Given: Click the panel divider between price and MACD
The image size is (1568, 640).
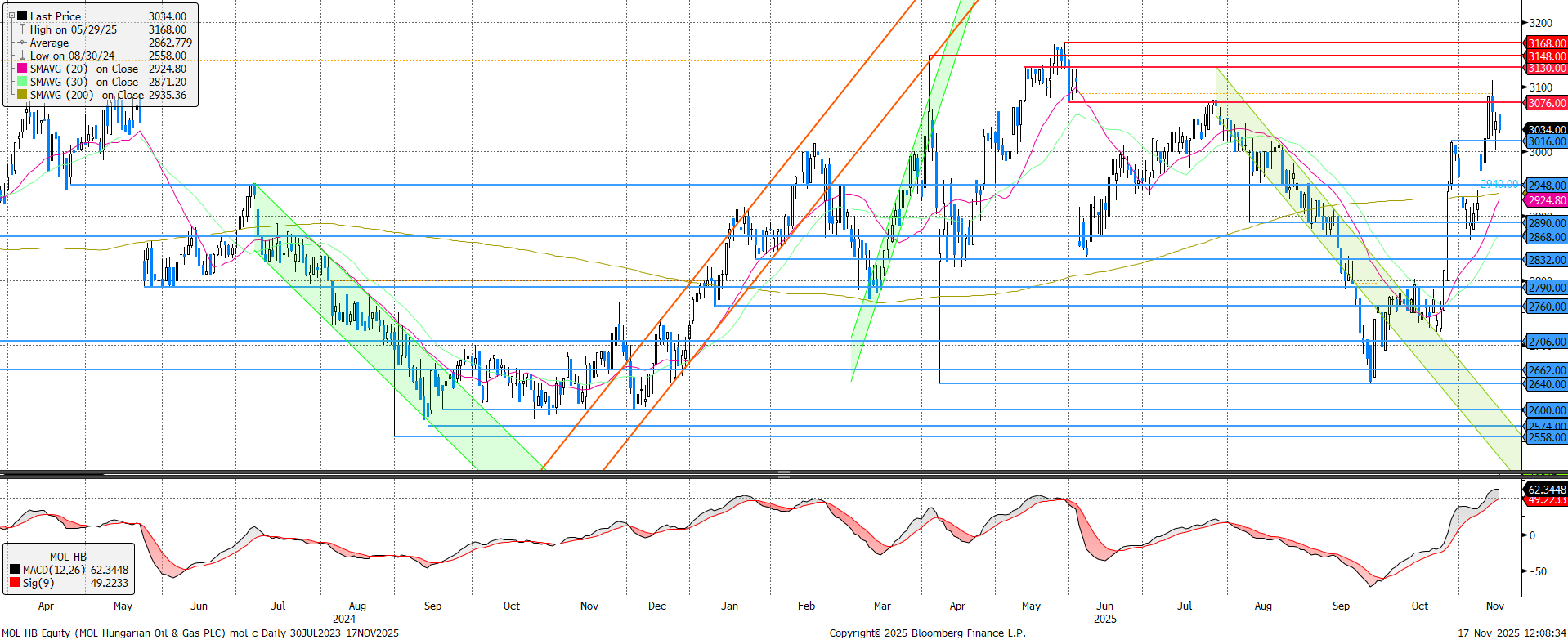Looking at the screenshot, I should 783,473.
